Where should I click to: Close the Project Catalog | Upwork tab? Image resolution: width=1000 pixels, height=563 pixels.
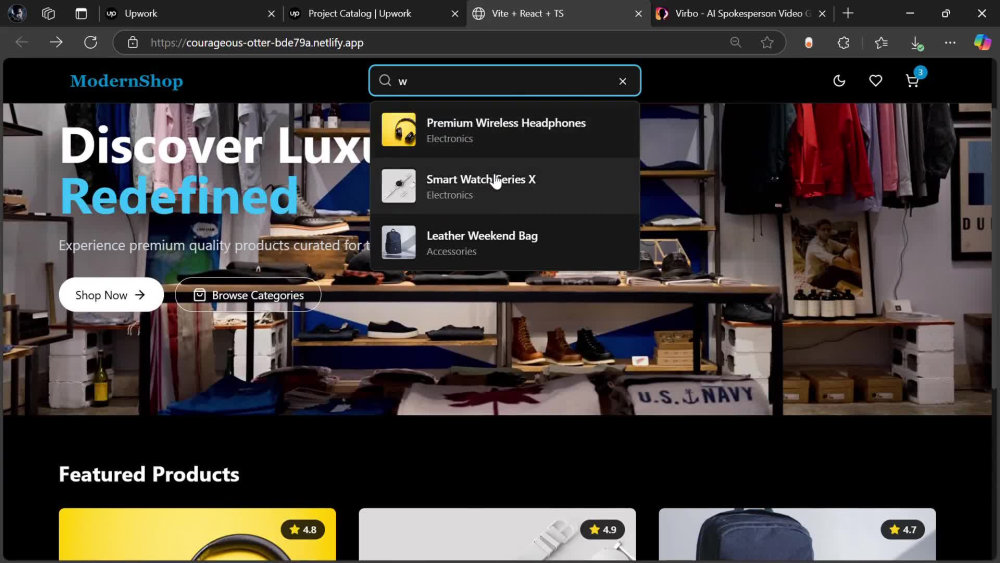point(455,13)
